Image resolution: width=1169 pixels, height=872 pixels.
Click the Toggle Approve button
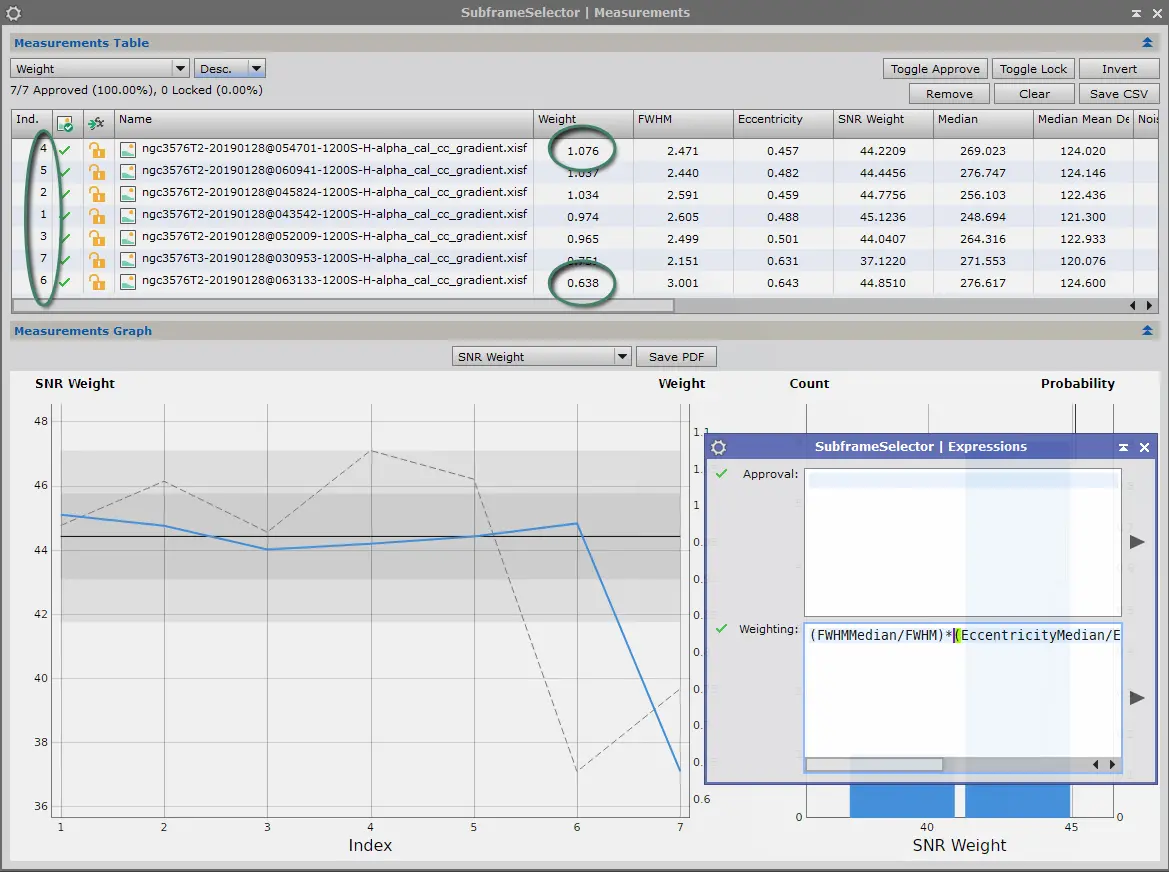pyautogui.click(x=935, y=69)
